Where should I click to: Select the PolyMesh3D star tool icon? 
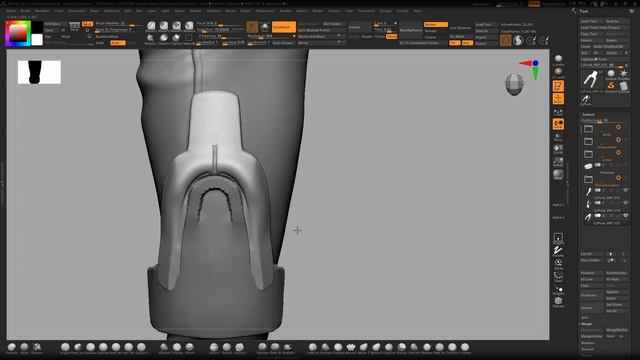[624, 73]
